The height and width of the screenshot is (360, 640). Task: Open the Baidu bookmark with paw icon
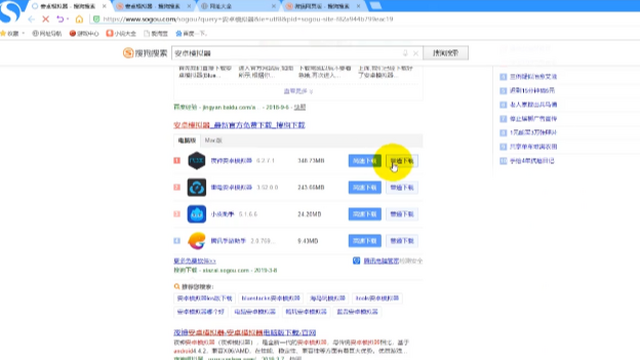(191, 33)
